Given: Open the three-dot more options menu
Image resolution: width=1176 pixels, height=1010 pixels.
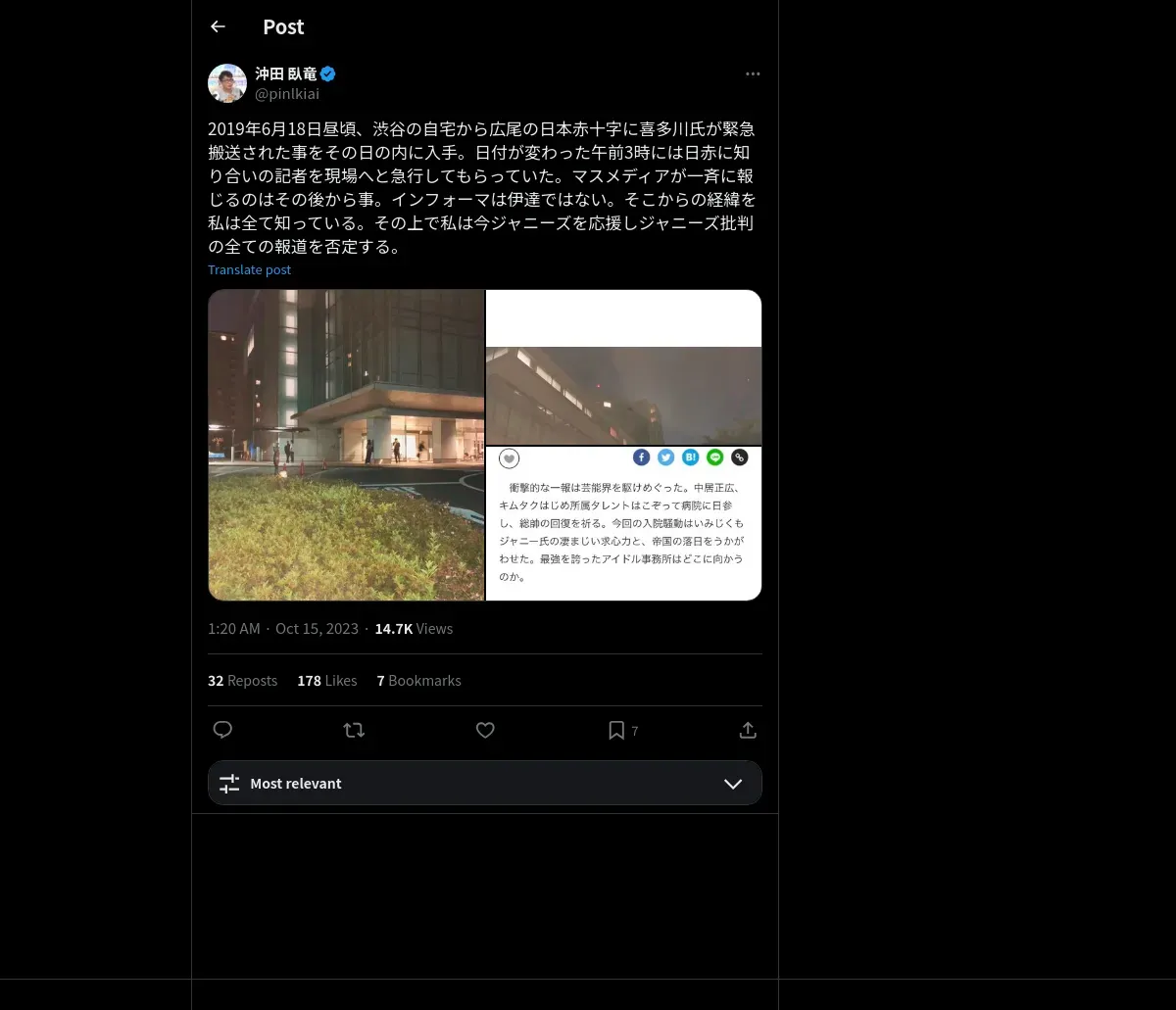Looking at the screenshot, I should click(x=753, y=73).
